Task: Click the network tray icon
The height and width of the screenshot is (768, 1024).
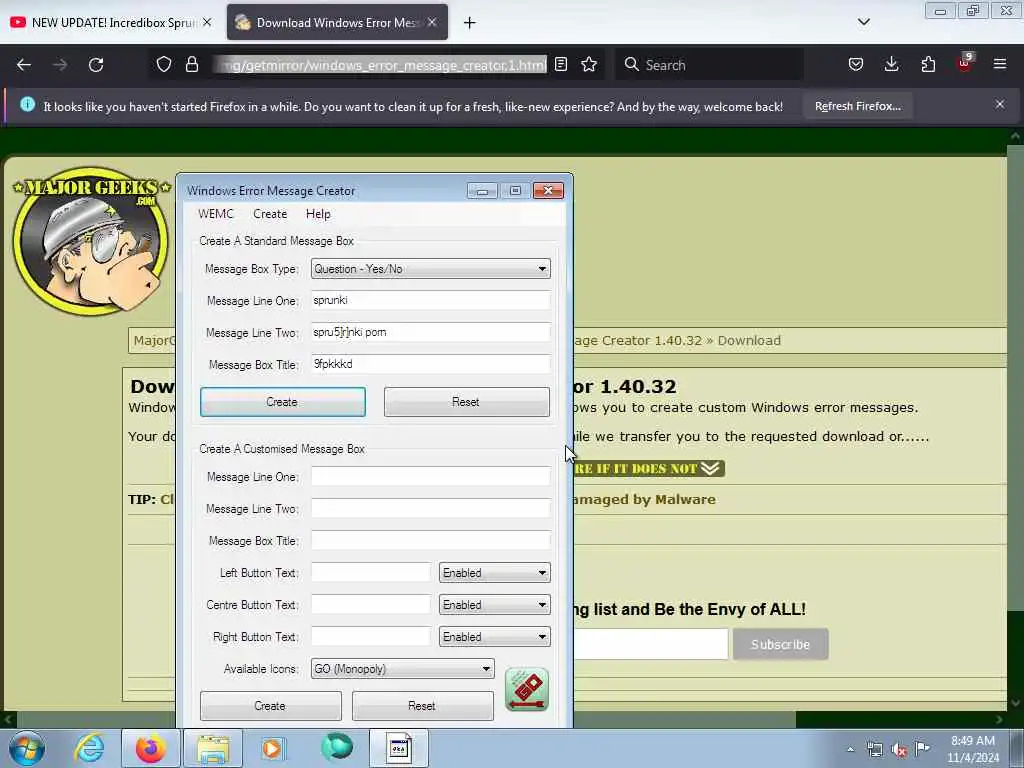Action: click(x=874, y=750)
